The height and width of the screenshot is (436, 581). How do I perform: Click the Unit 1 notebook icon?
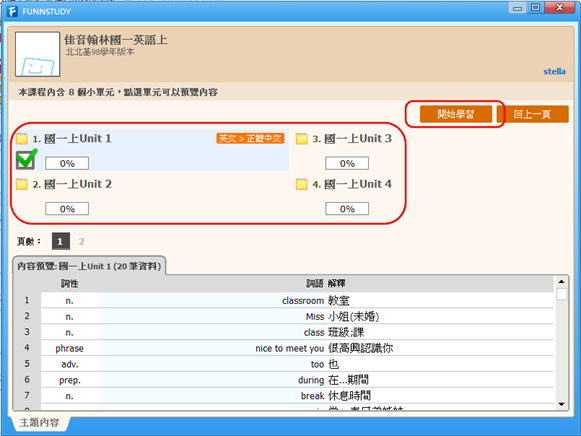22,139
